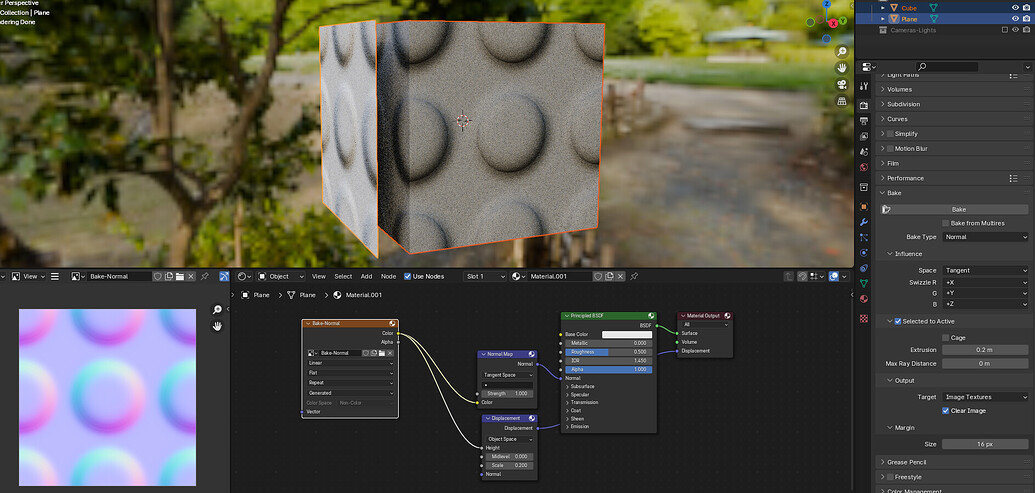Open the Target Image Textures dropdown

[985, 397]
